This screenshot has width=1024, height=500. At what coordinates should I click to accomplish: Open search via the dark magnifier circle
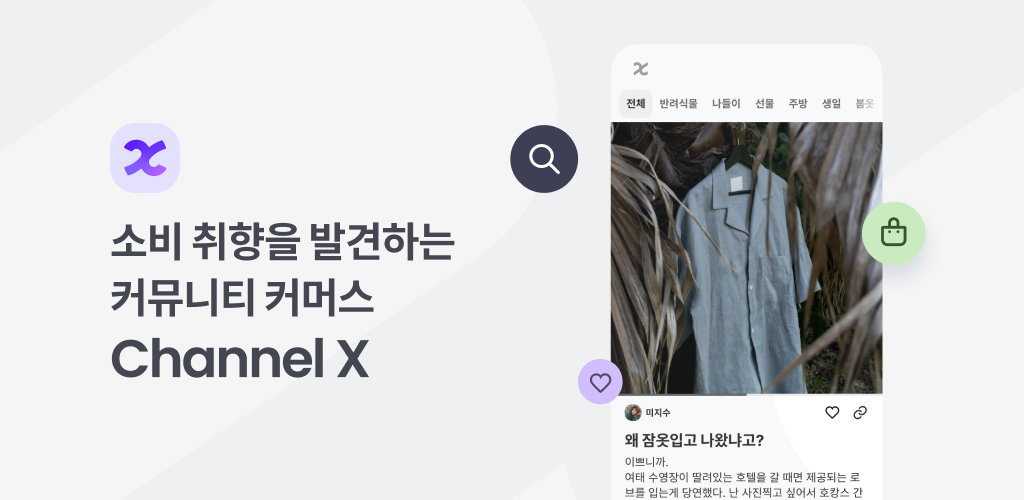coord(544,159)
